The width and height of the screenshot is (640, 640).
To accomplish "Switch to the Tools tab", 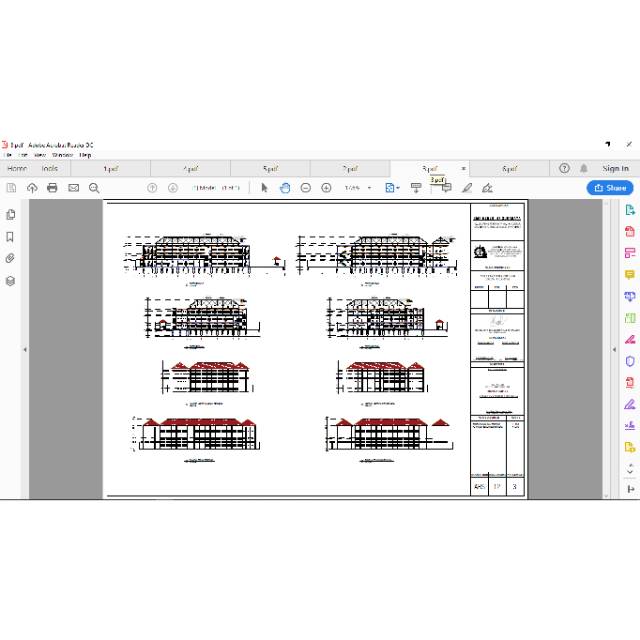I will pyautogui.click(x=49, y=169).
